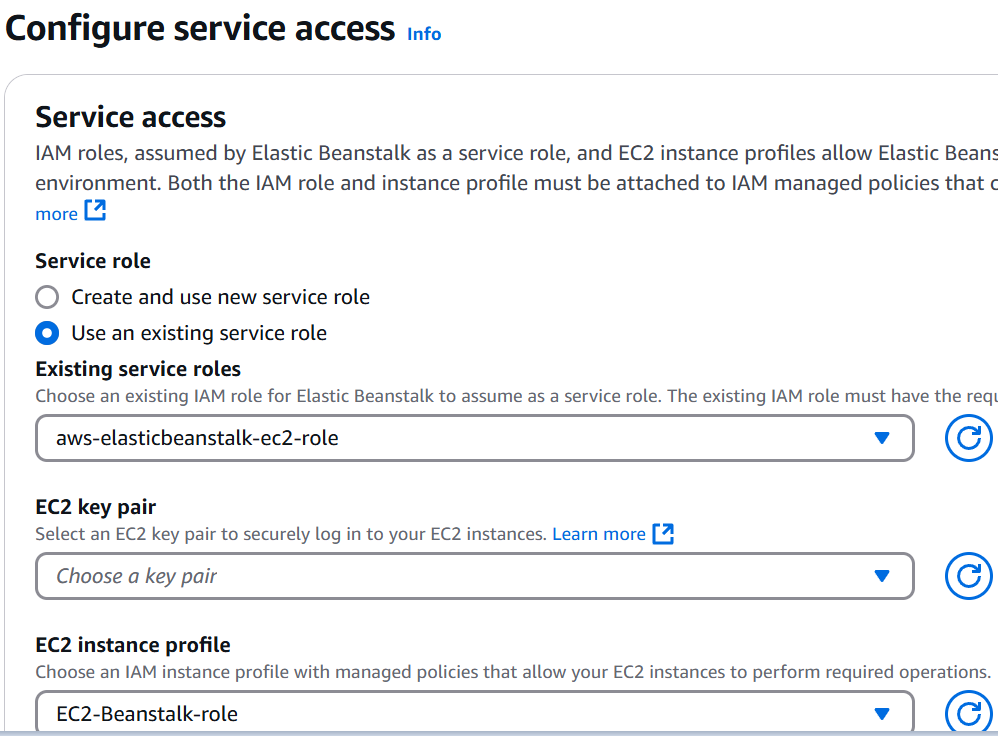Open the Learn more link for EC2 key pair
Viewport: 998px width, 736px height.
[599, 534]
